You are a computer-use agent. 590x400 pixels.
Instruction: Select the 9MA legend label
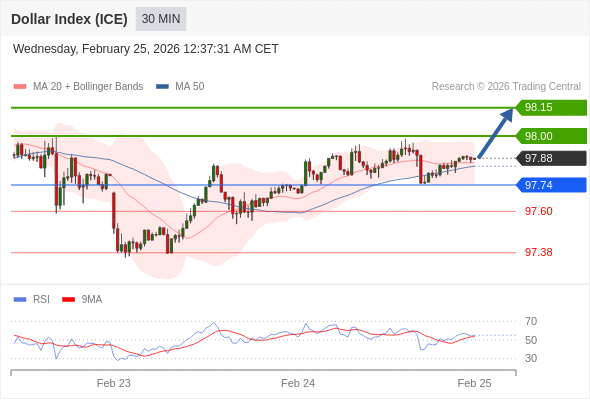[x=92, y=300]
